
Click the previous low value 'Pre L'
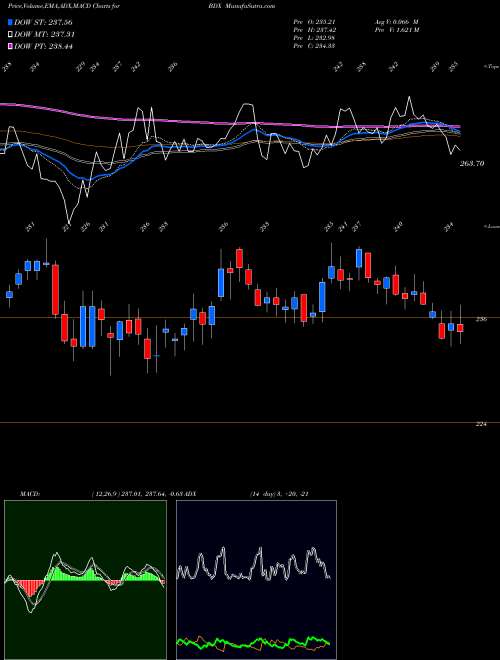pos(314,38)
